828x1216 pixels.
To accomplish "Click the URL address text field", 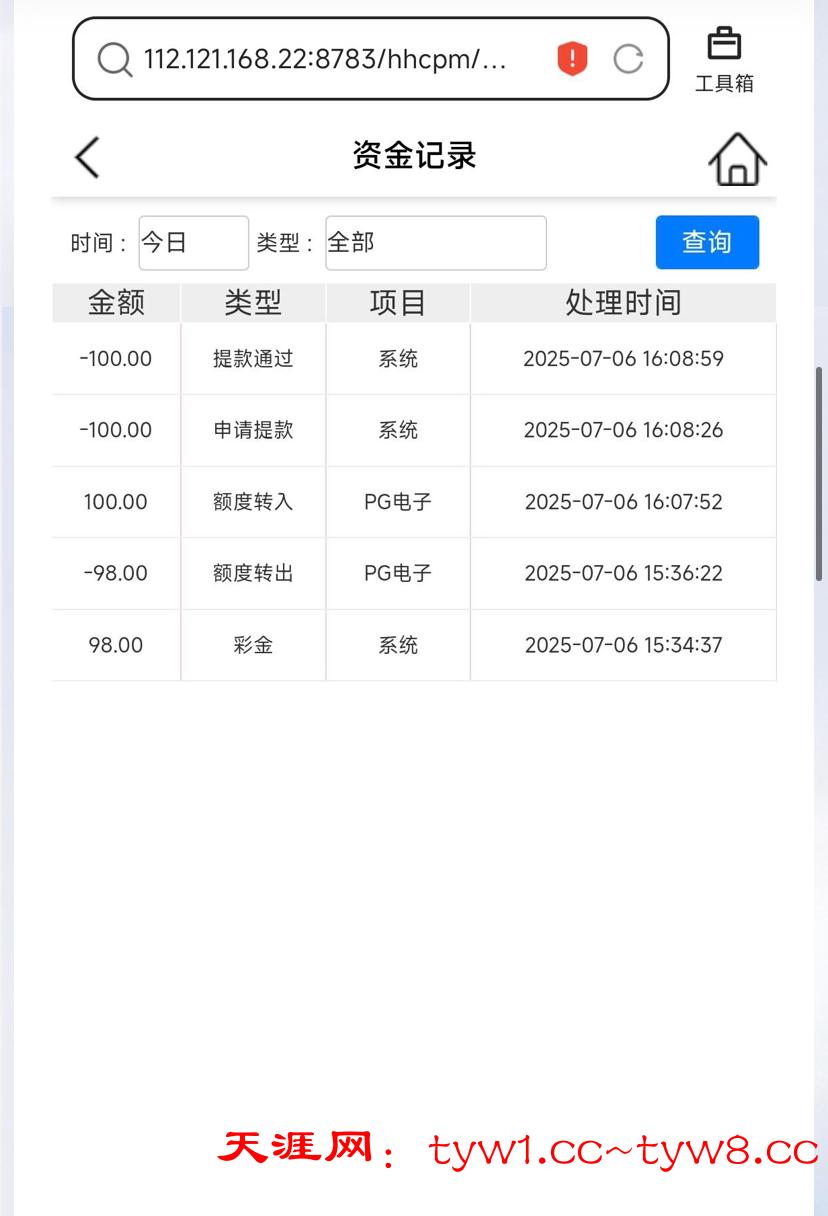I will click(x=325, y=59).
